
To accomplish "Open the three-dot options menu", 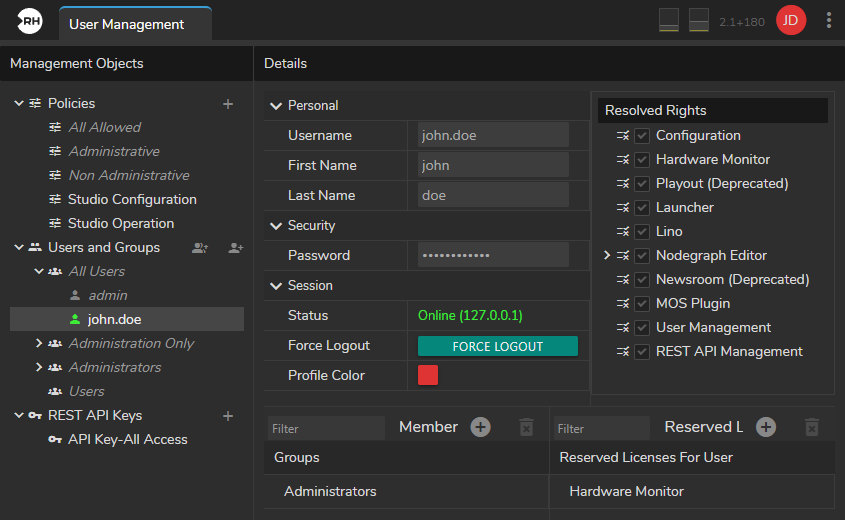I will [828, 20].
